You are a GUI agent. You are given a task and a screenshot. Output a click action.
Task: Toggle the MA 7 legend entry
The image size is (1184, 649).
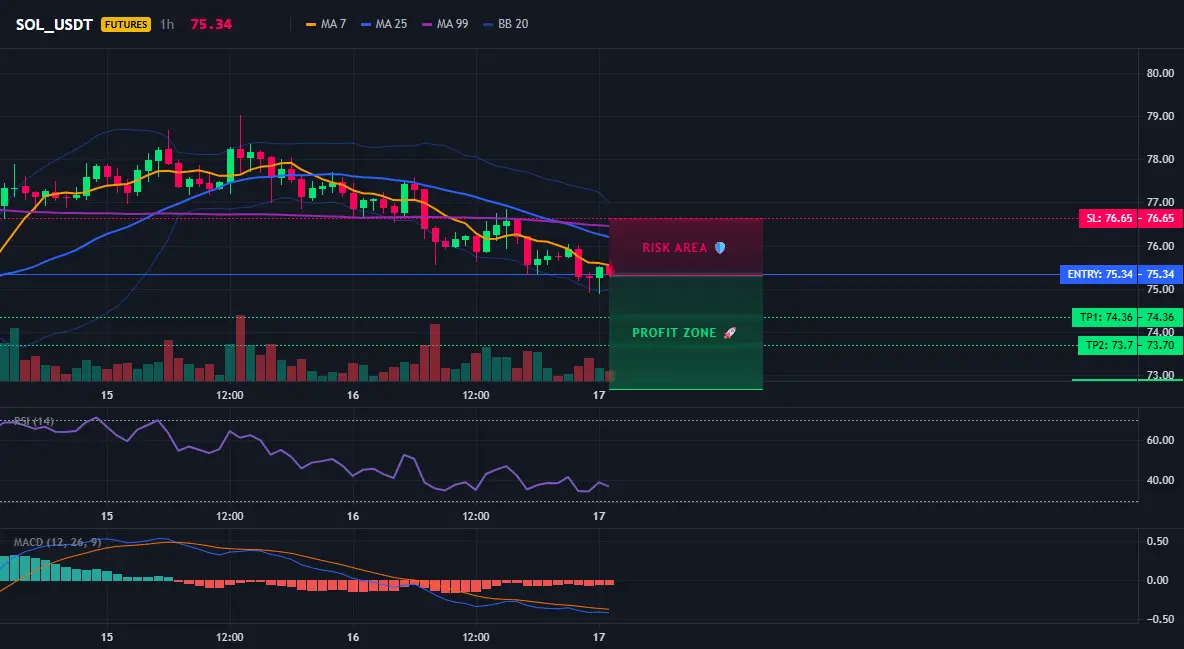pyautogui.click(x=325, y=24)
